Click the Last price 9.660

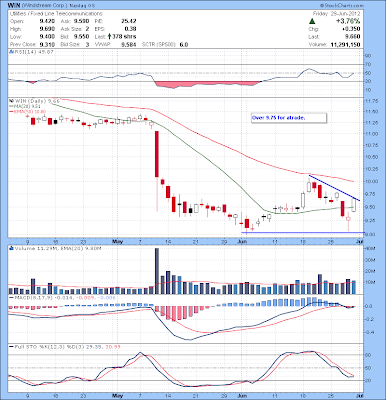tap(354, 37)
